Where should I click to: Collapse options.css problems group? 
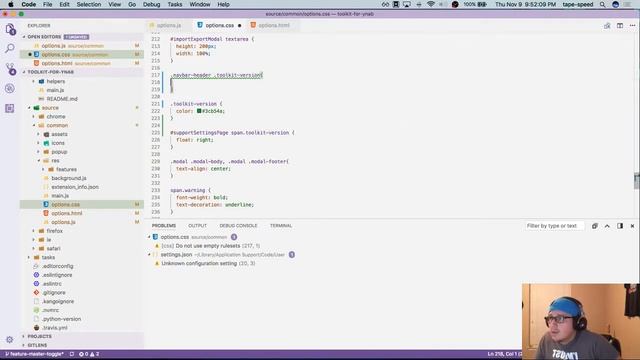pos(149,237)
